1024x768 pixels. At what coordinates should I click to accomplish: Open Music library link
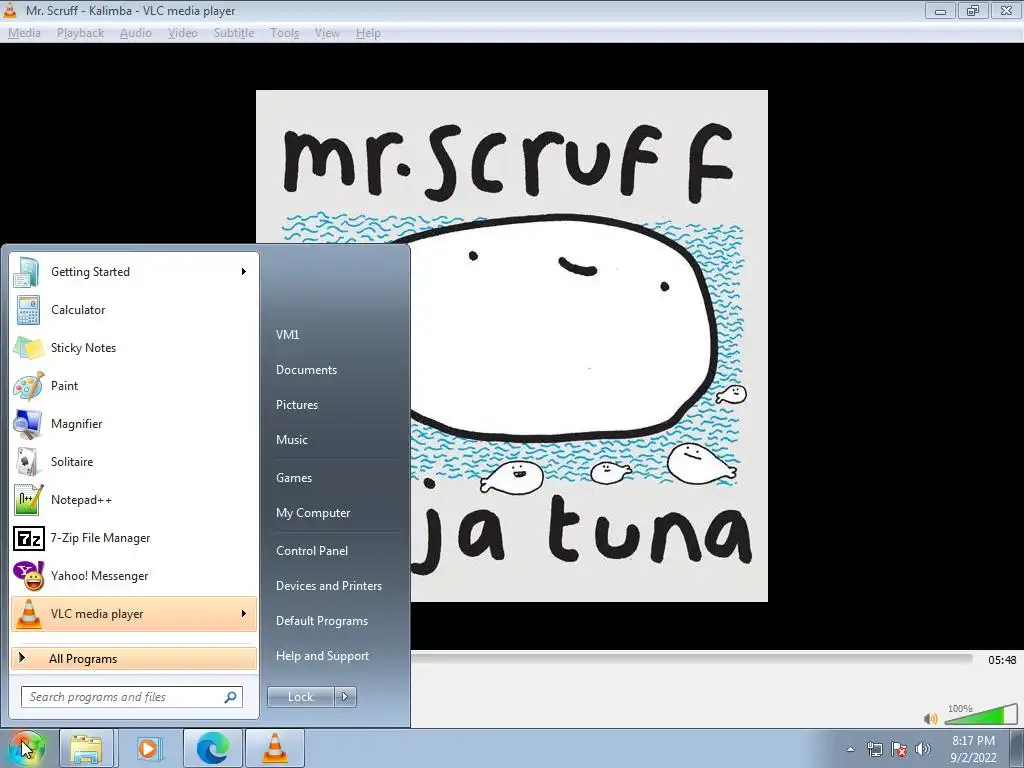(292, 440)
